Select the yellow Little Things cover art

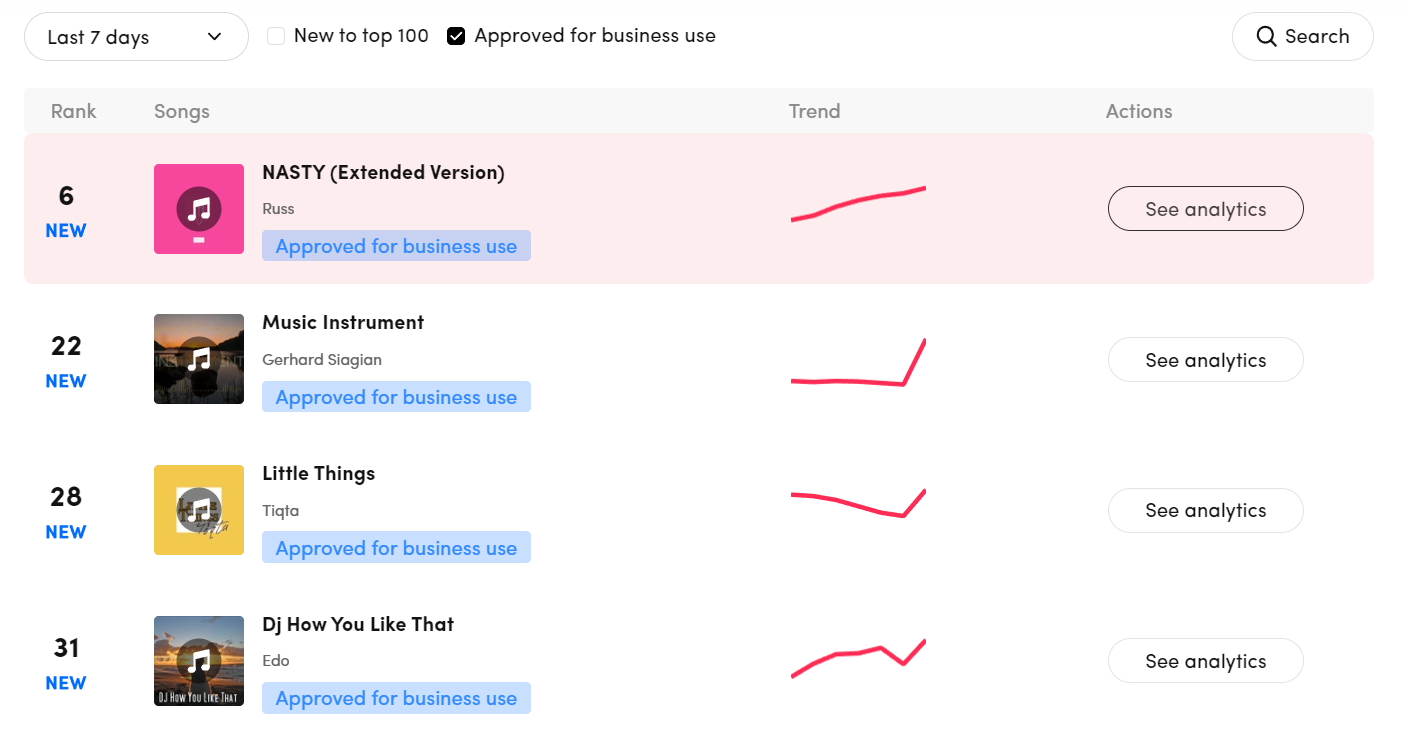tap(198, 510)
